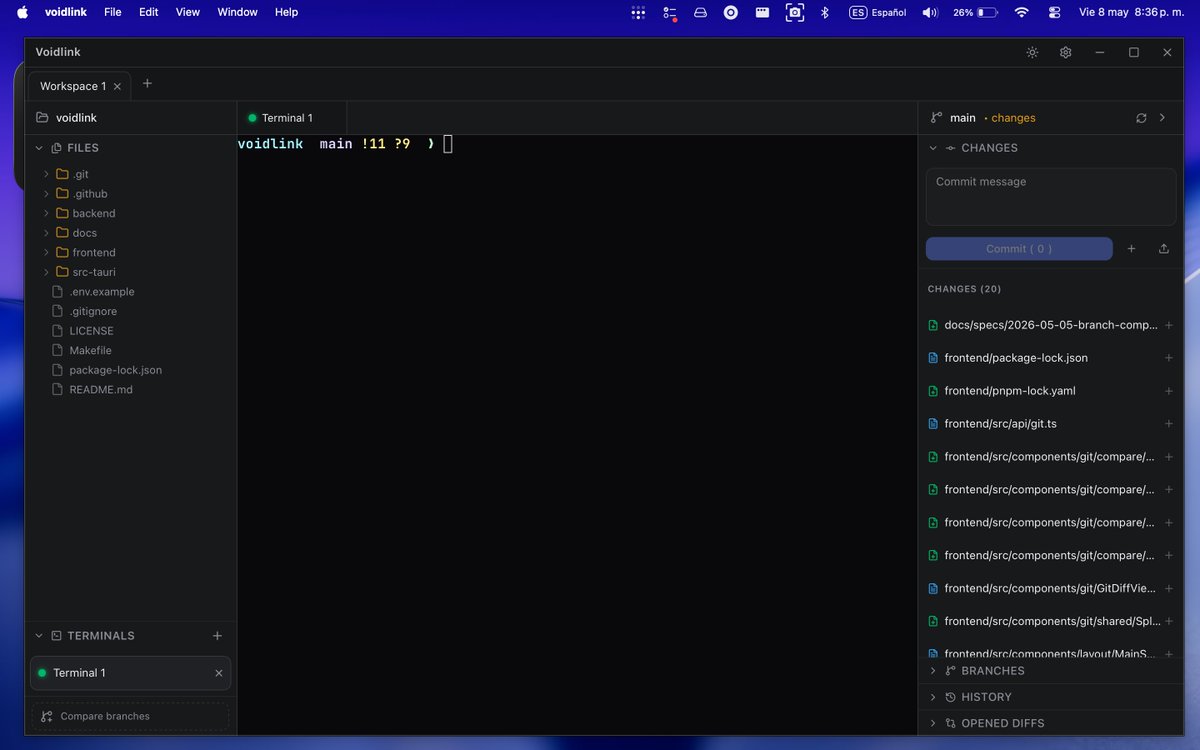This screenshot has height=750, width=1200.
Task: Stage all changes with plus beside Commit
Action: (x=1131, y=249)
